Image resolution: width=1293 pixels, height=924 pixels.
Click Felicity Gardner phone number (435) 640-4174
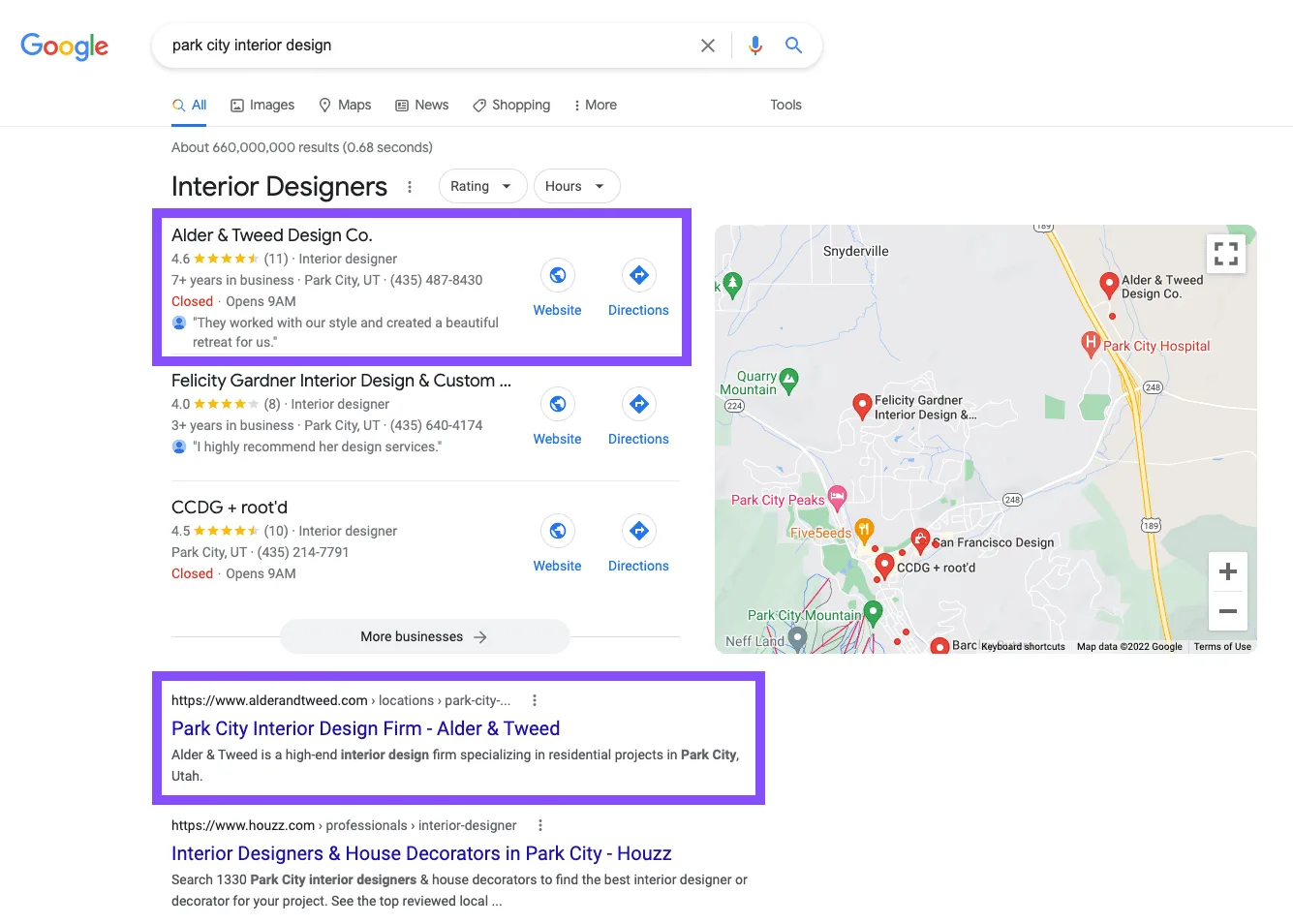tap(436, 425)
